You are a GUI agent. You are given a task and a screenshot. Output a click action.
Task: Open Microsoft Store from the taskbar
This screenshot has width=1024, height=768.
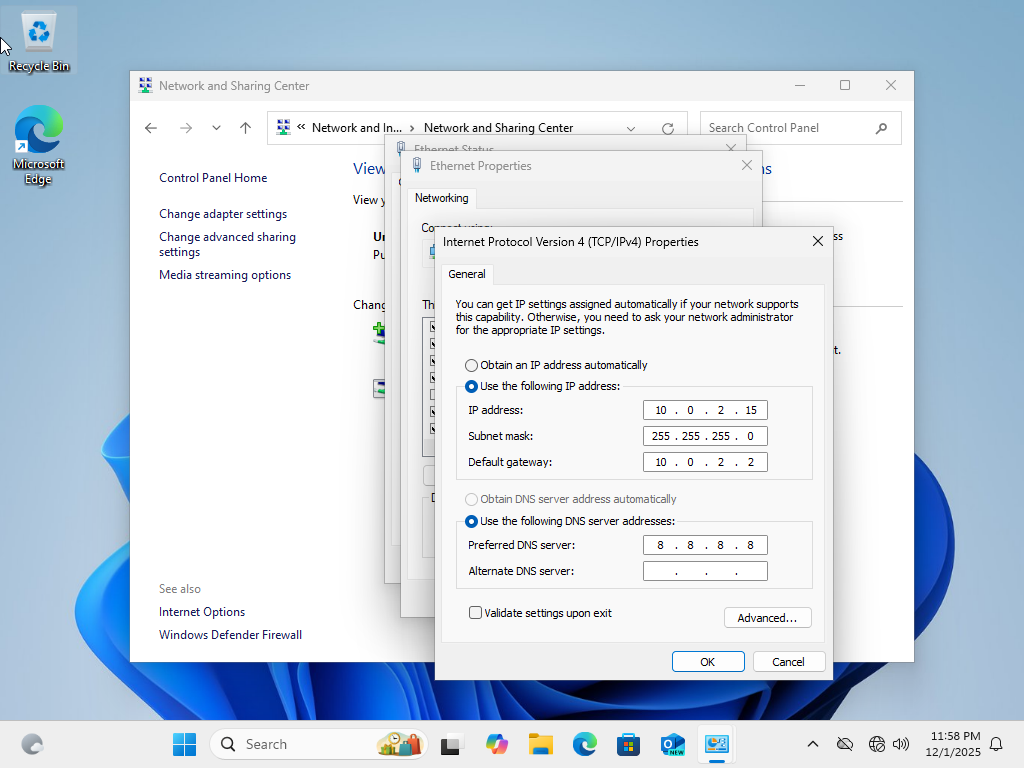point(628,744)
